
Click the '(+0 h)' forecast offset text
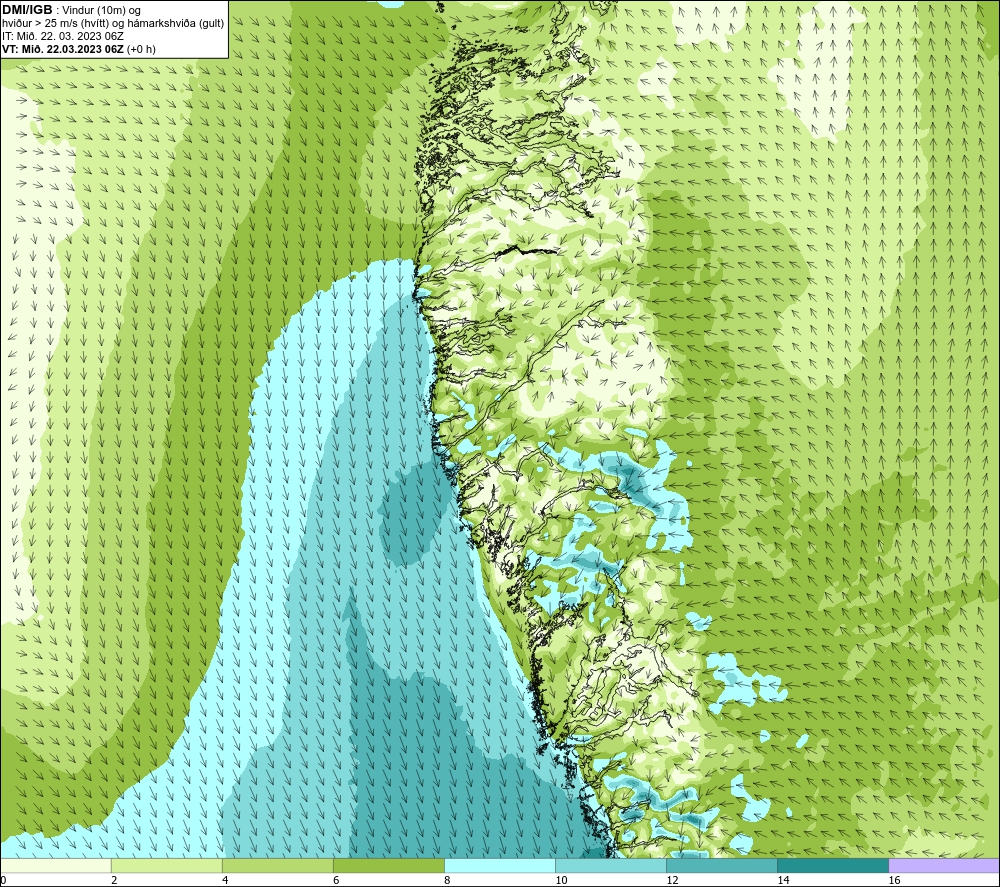(x=142, y=49)
